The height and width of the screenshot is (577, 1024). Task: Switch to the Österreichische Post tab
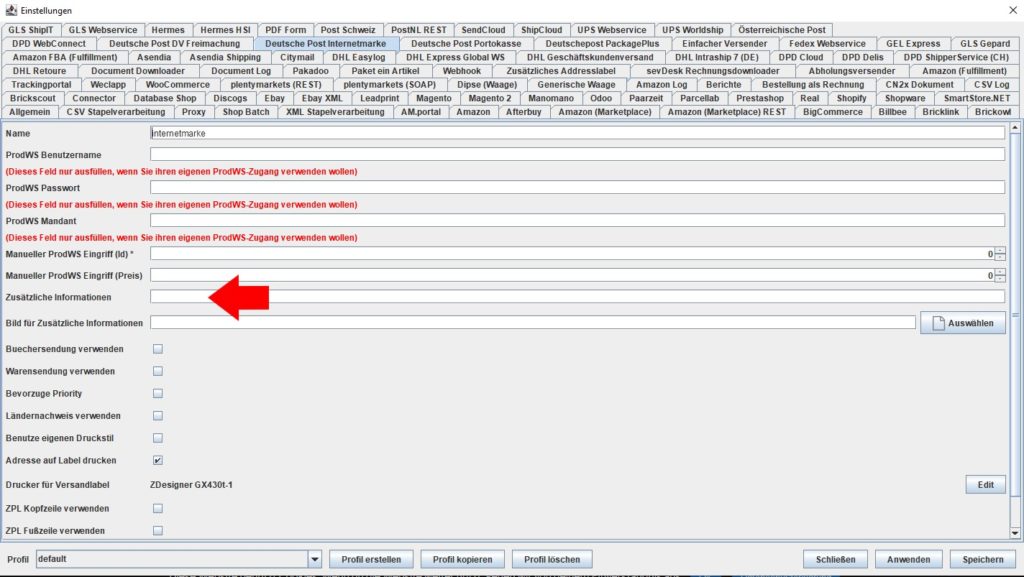point(782,30)
